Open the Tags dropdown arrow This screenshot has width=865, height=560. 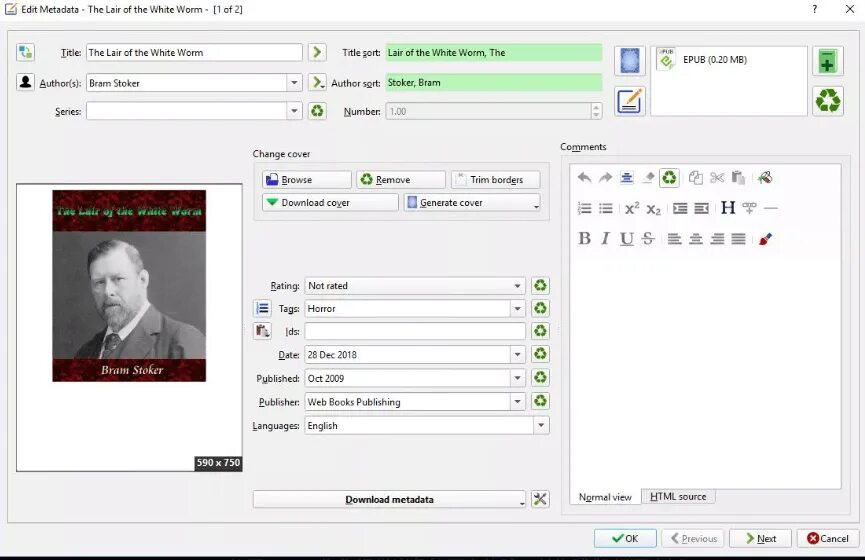pos(517,308)
